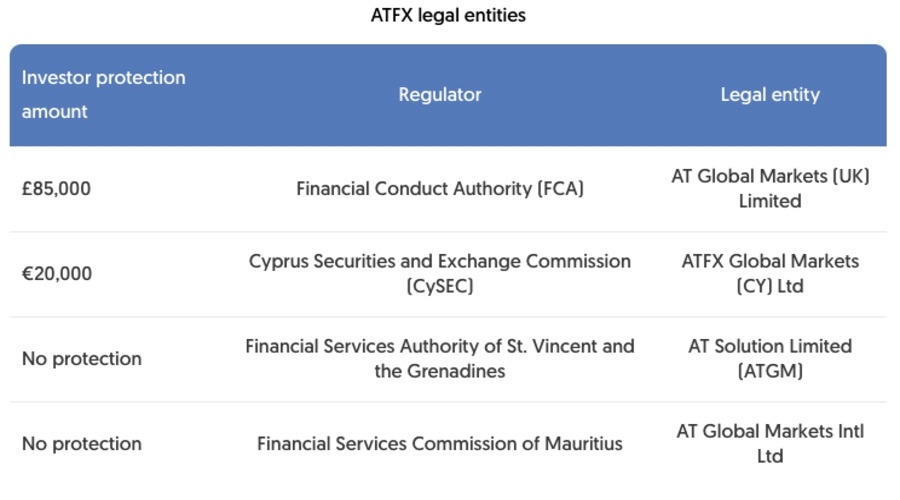Click Financial Services Commission of Mauritius cell
The image size is (900, 500).
440,444
